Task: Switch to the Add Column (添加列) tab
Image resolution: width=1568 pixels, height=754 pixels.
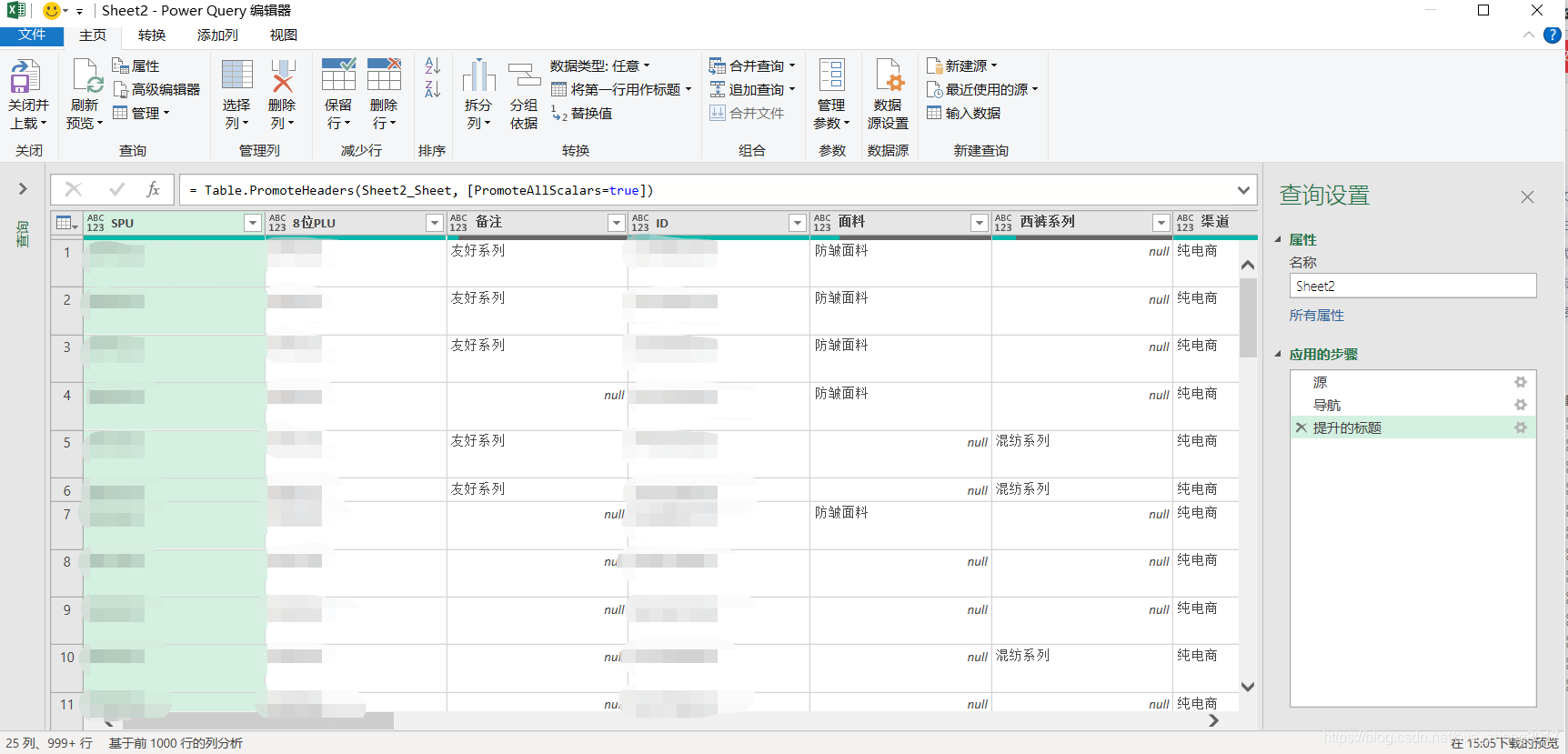Action: [217, 35]
